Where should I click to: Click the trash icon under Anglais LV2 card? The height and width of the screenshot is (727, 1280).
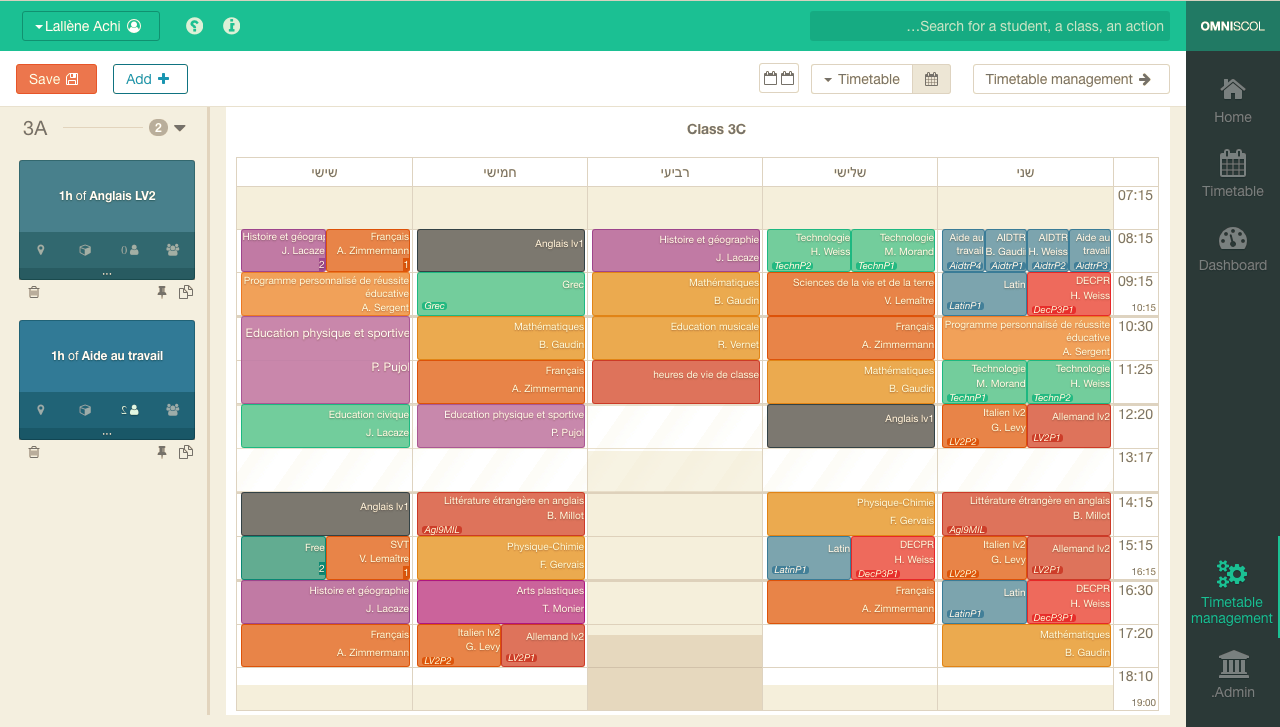(x=34, y=292)
